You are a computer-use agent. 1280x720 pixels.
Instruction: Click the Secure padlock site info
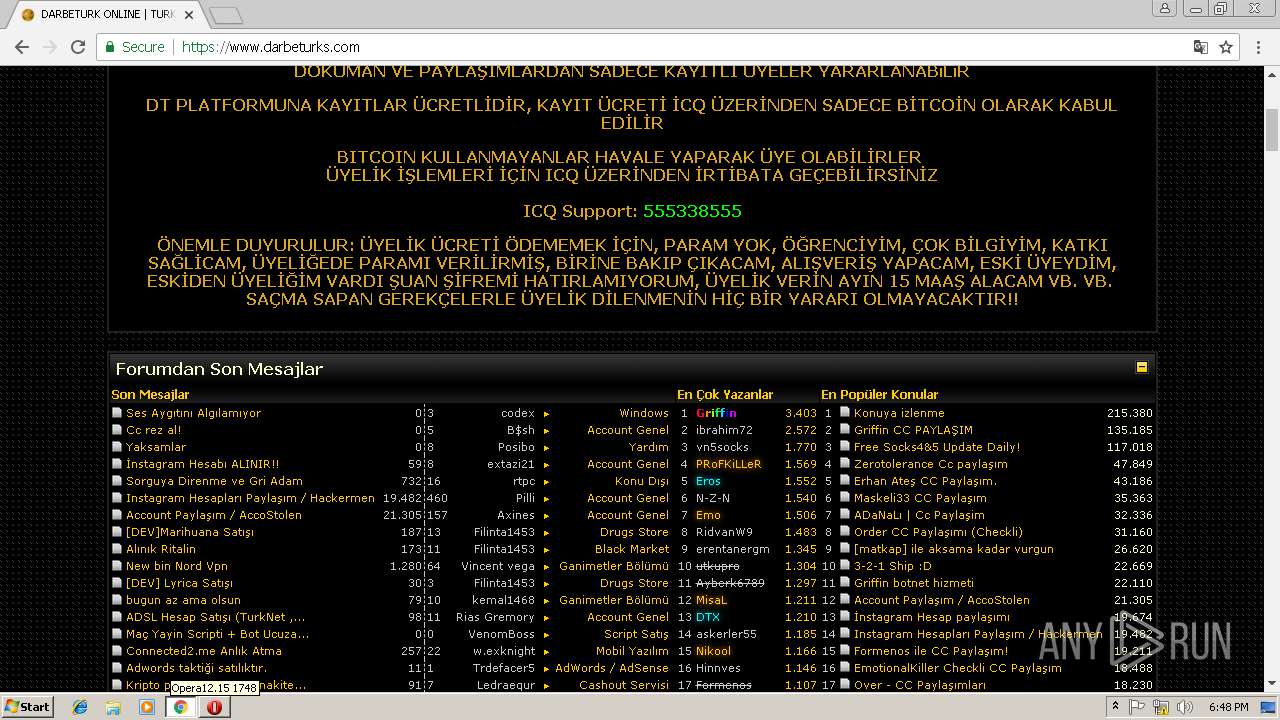point(135,47)
